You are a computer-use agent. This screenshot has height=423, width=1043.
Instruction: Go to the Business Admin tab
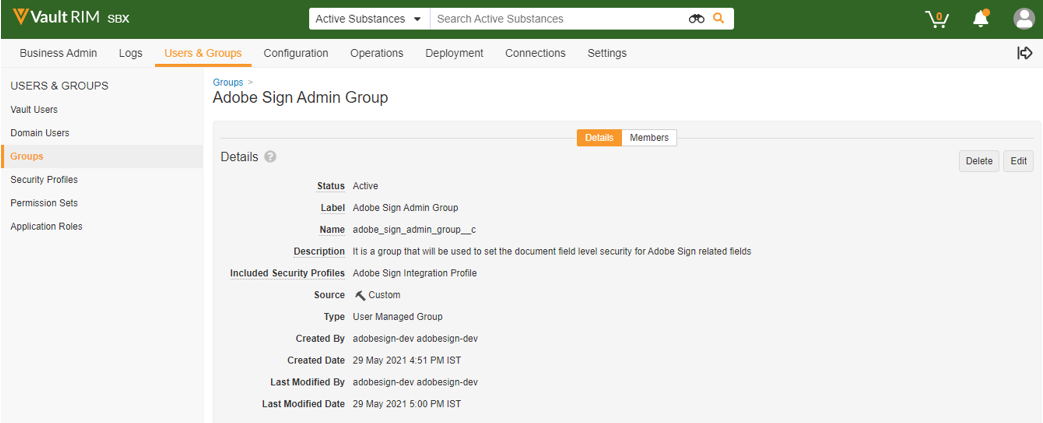pyautogui.click(x=59, y=53)
